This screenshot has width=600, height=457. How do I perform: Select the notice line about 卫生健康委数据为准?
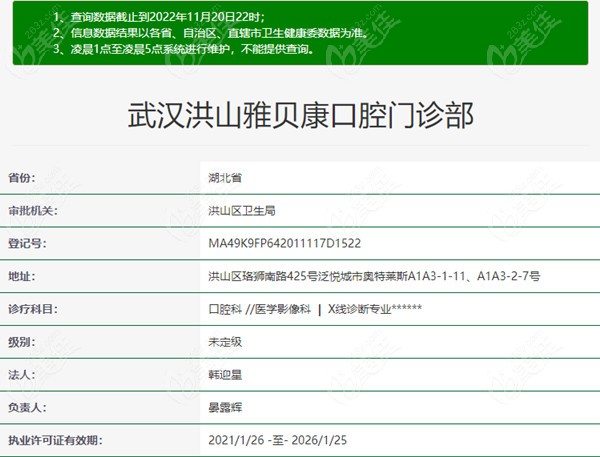click(x=211, y=33)
